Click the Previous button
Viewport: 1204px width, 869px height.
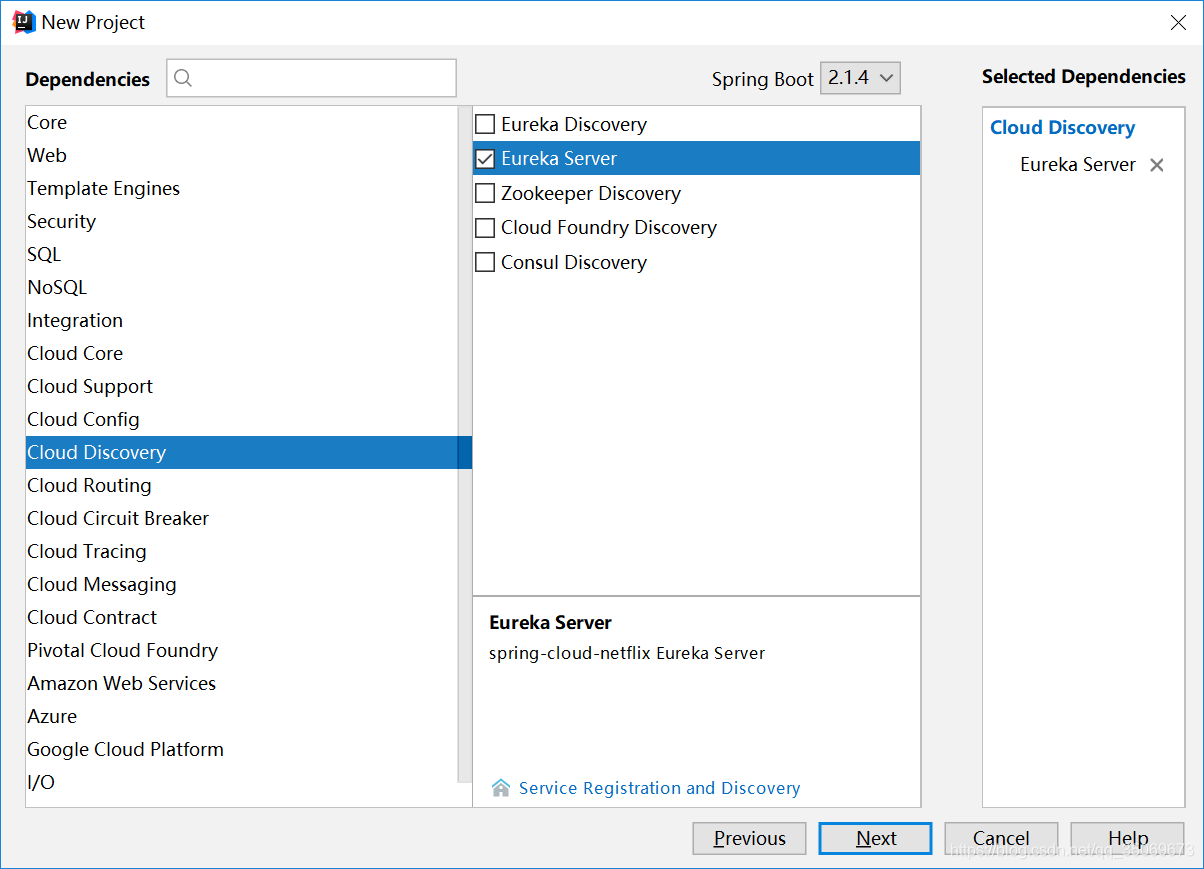(x=750, y=839)
